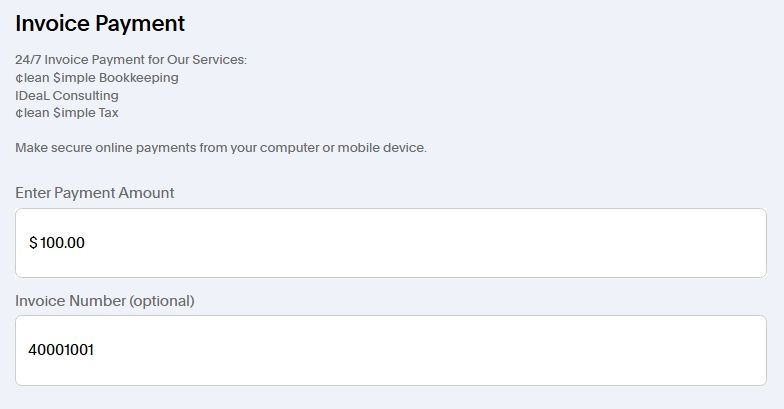Select the "IDeaL Consulting" service line
The width and height of the screenshot is (784, 409).
pos(67,96)
